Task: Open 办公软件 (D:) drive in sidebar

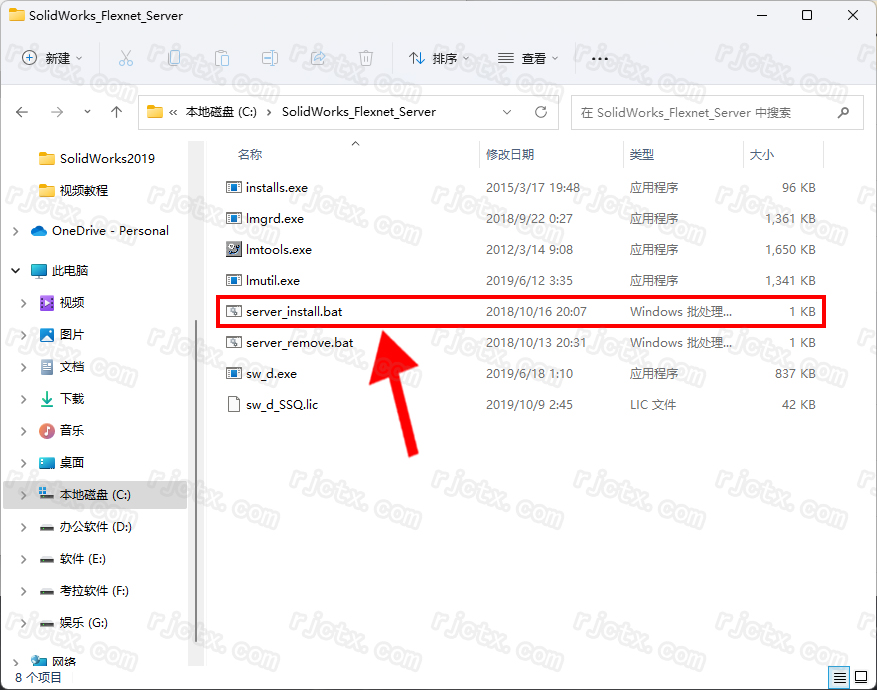Action: coord(95,527)
